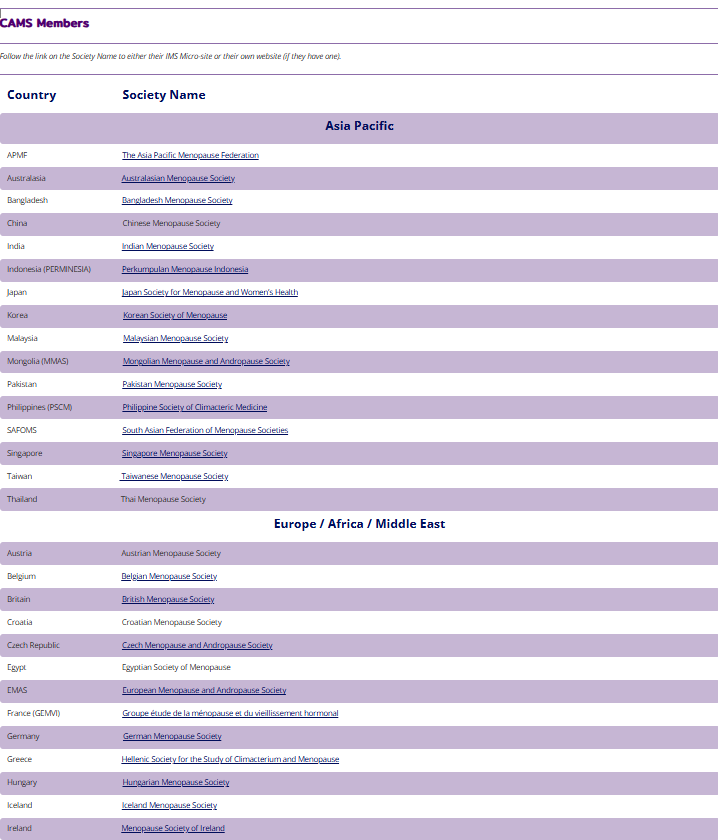Click Malaysian Menopause Society link
The image size is (718, 840).
[175, 338]
